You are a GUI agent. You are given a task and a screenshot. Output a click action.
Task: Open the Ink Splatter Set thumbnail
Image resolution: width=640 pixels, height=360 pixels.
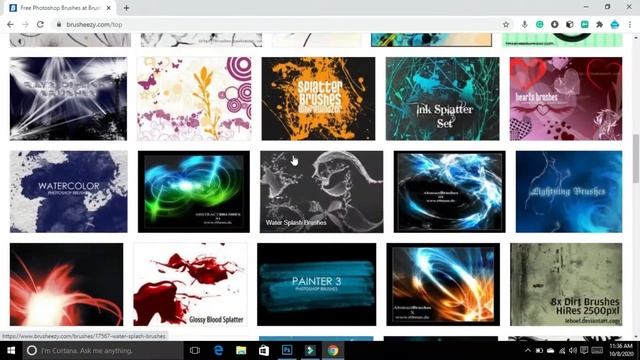pyautogui.click(x=442, y=99)
